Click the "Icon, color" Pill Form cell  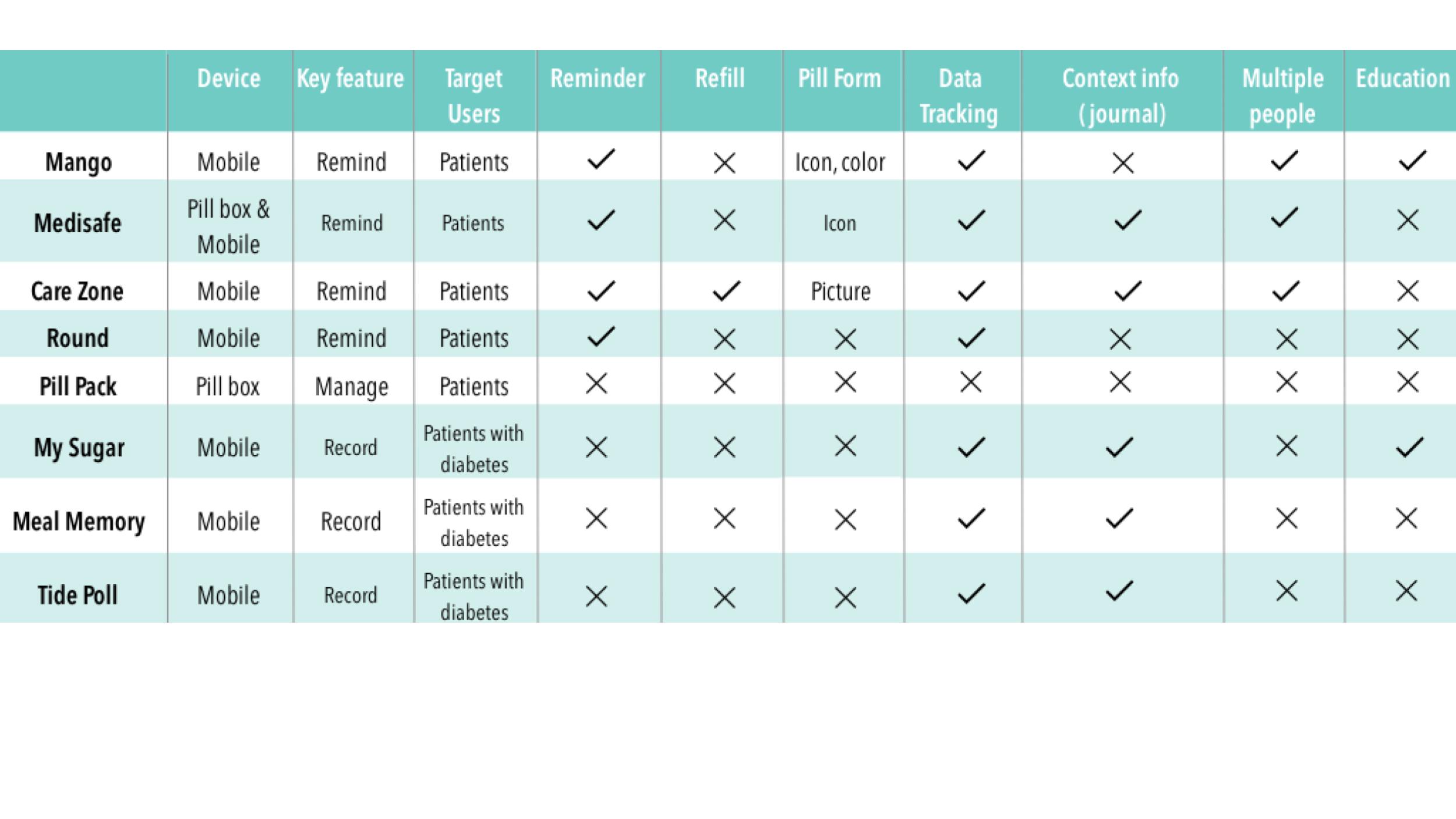(x=840, y=163)
